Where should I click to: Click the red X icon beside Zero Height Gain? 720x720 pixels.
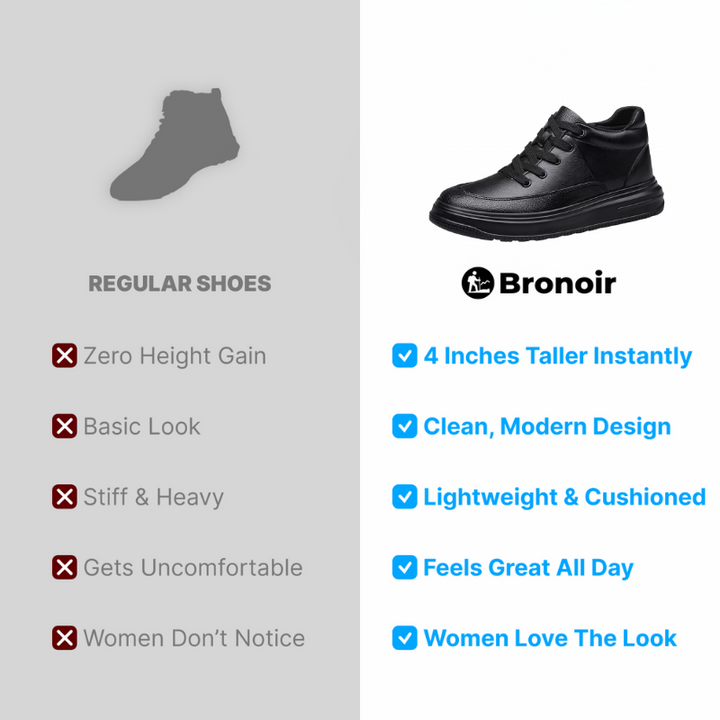pos(64,355)
